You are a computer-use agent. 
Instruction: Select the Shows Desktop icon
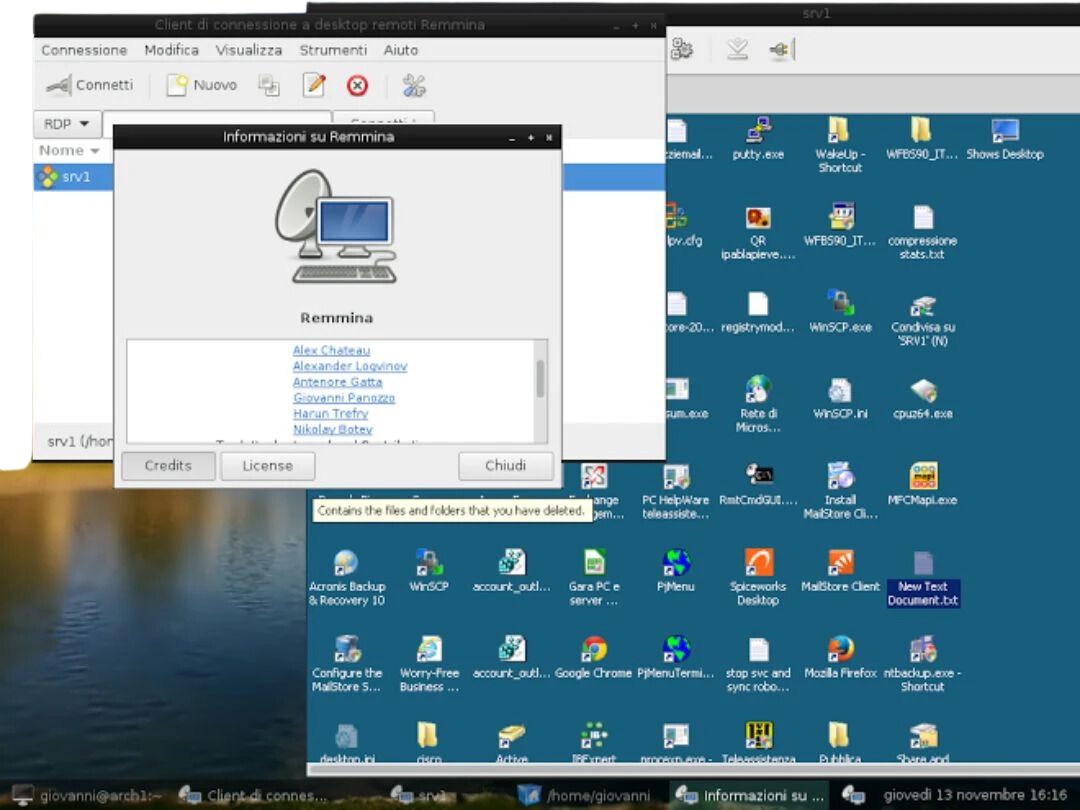[1005, 139]
